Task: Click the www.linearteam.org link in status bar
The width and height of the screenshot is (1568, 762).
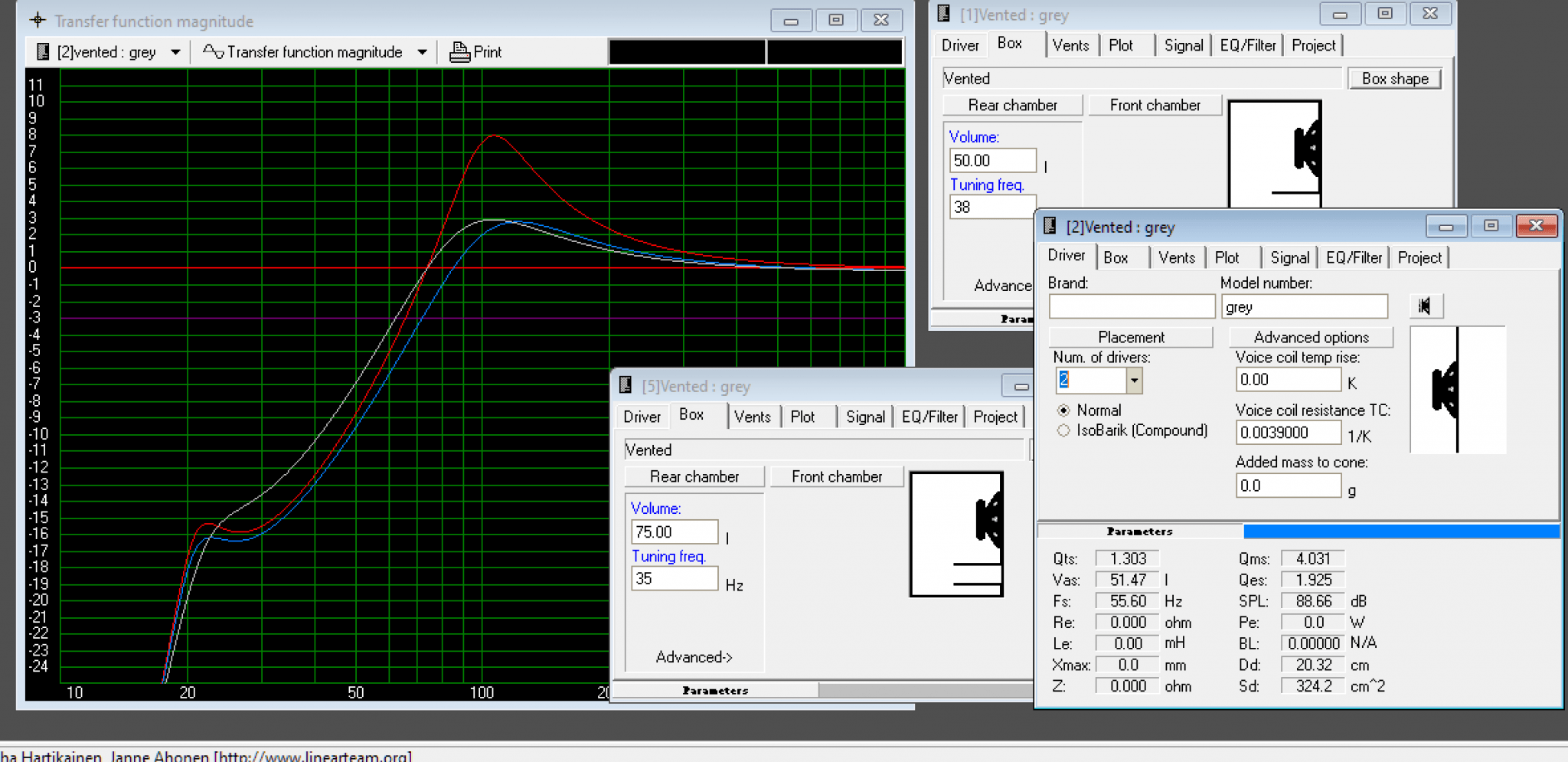Action: click(x=312, y=756)
